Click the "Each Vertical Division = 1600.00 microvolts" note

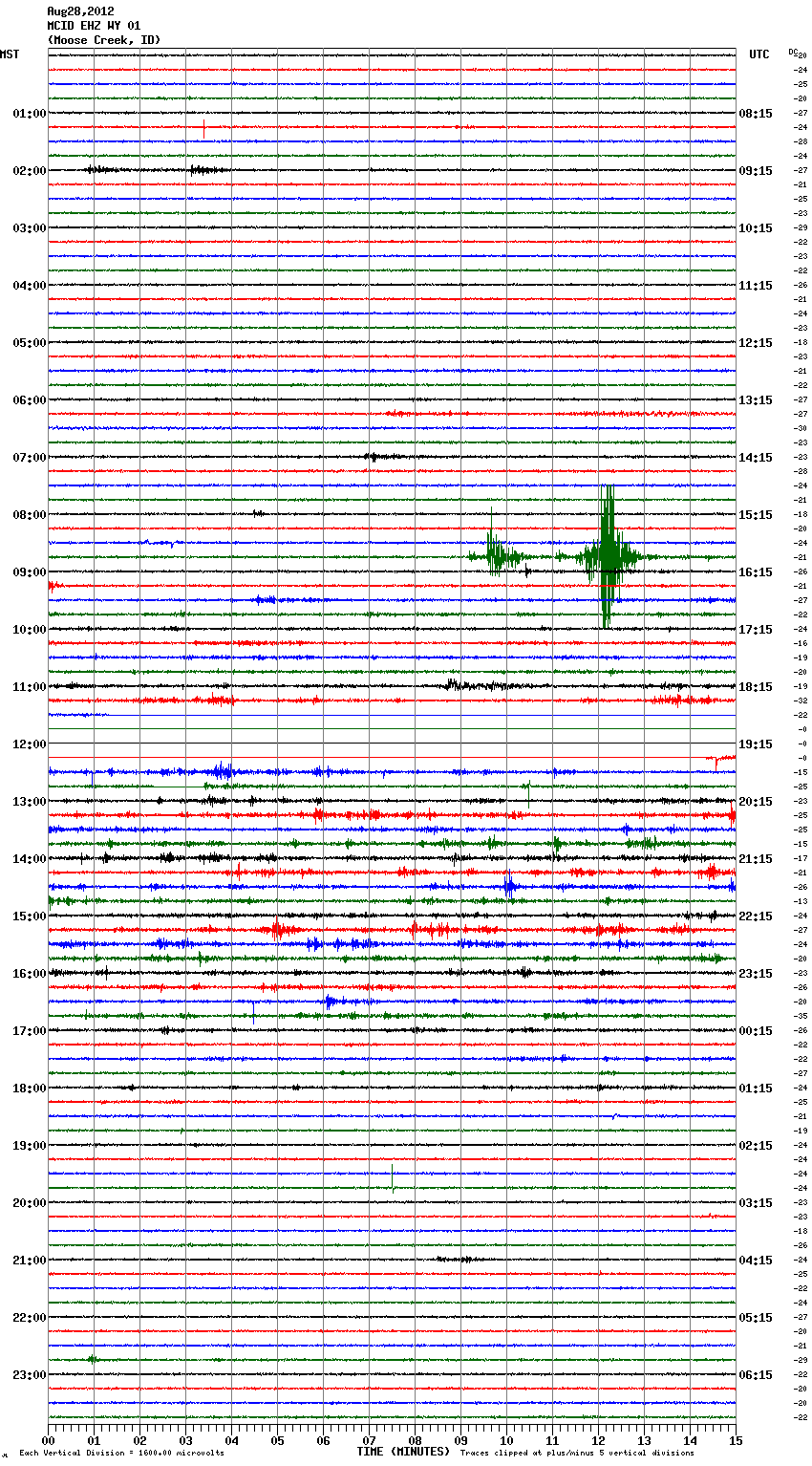pos(121,1453)
